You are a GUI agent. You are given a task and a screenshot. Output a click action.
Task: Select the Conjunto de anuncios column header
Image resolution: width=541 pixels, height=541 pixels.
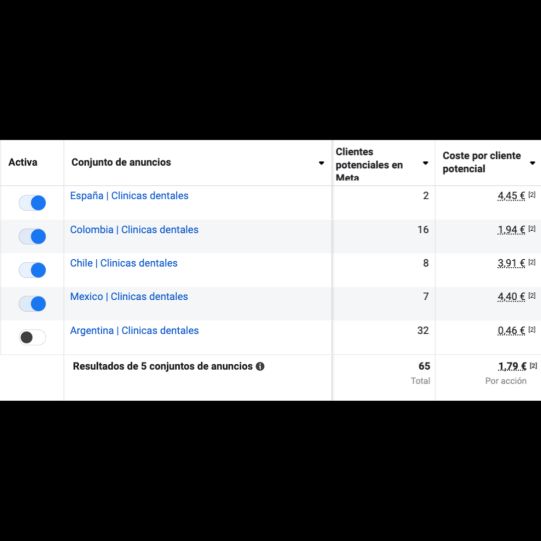[121, 162]
